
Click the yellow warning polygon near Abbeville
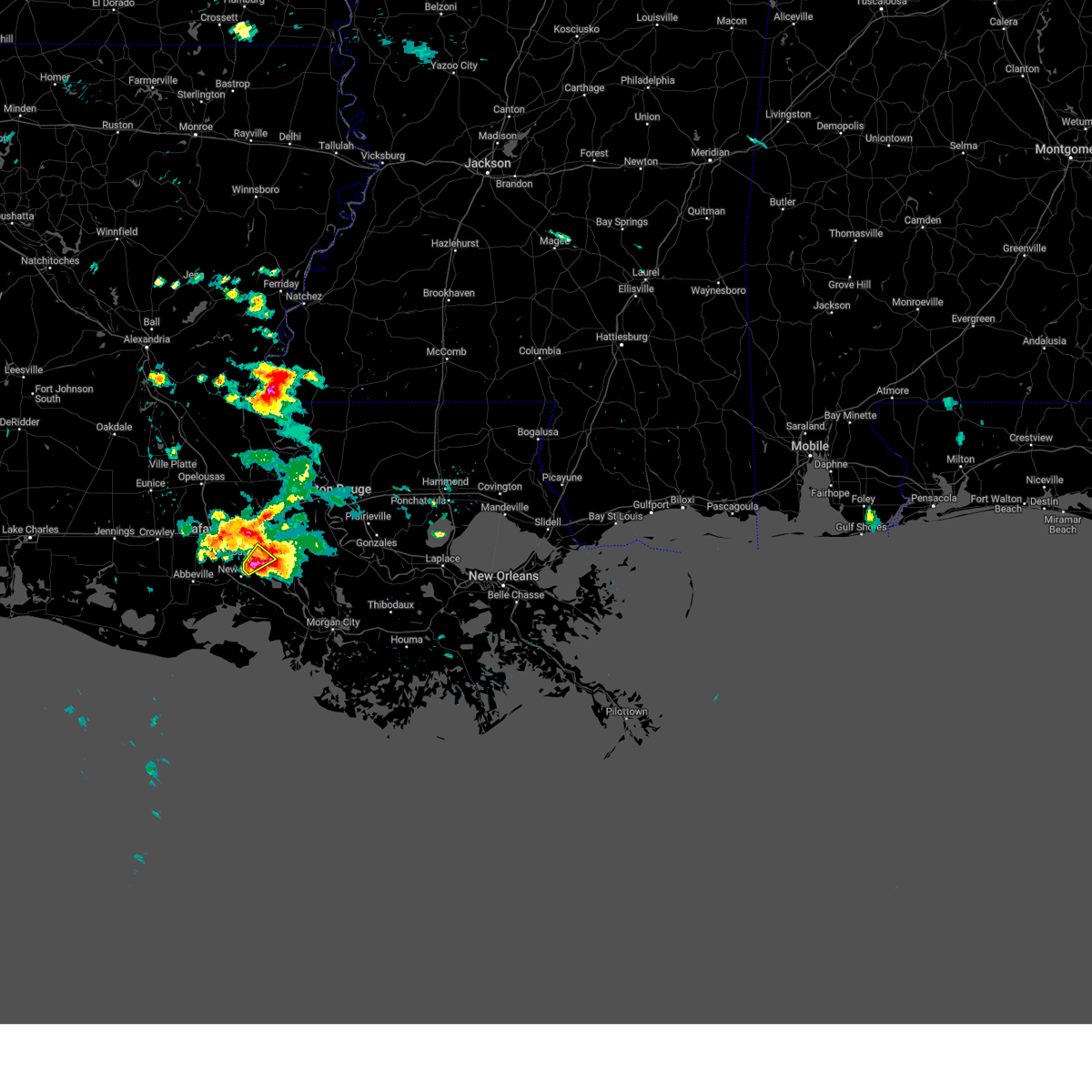(260, 559)
